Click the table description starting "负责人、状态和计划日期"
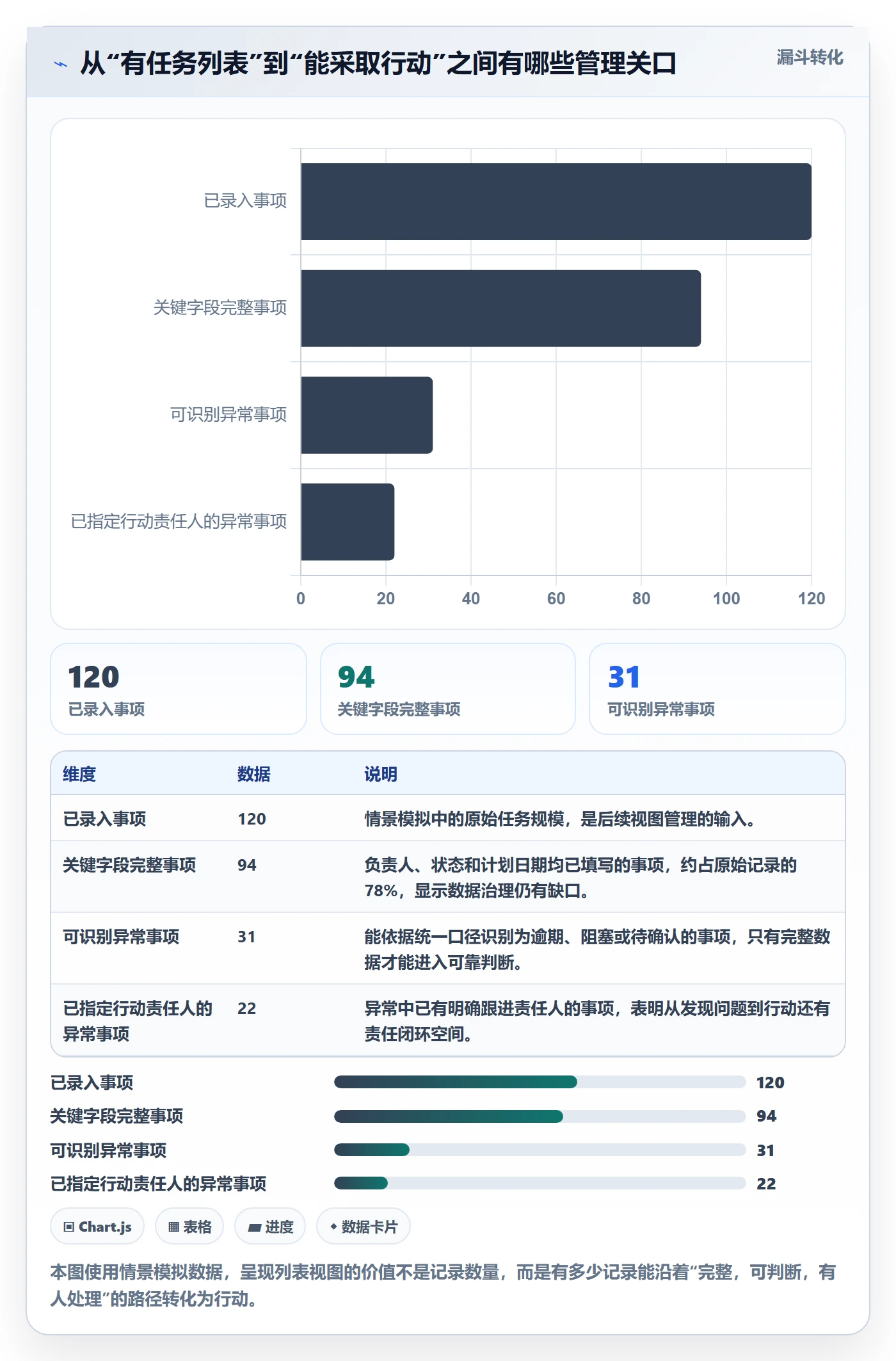This screenshot has height=1361, width=896. tap(581, 878)
